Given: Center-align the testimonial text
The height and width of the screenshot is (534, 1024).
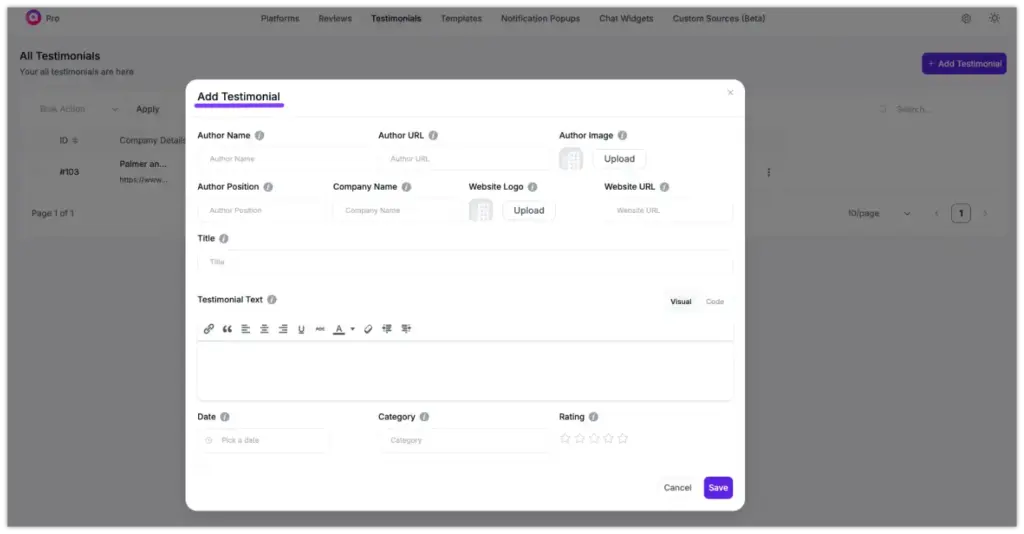Looking at the screenshot, I should coord(264,329).
